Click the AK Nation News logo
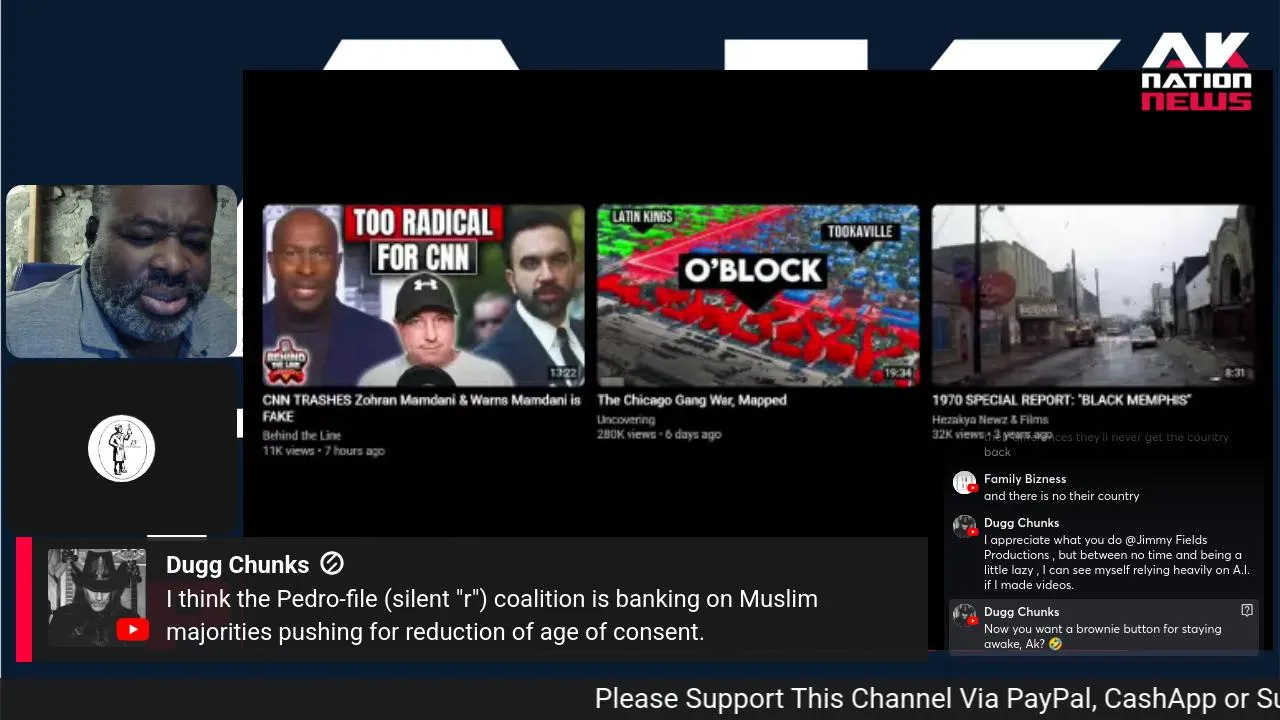 tap(1196, 72)
